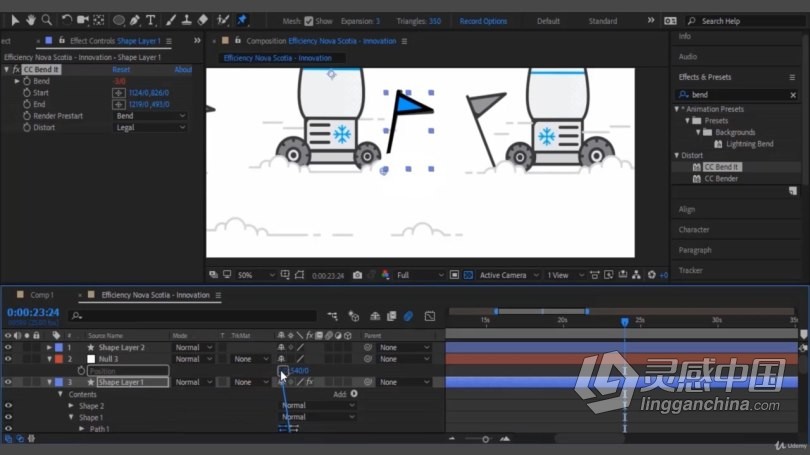Open the Composition panel tab
This screenshot has width=810, height=455.
coord(321,41)
